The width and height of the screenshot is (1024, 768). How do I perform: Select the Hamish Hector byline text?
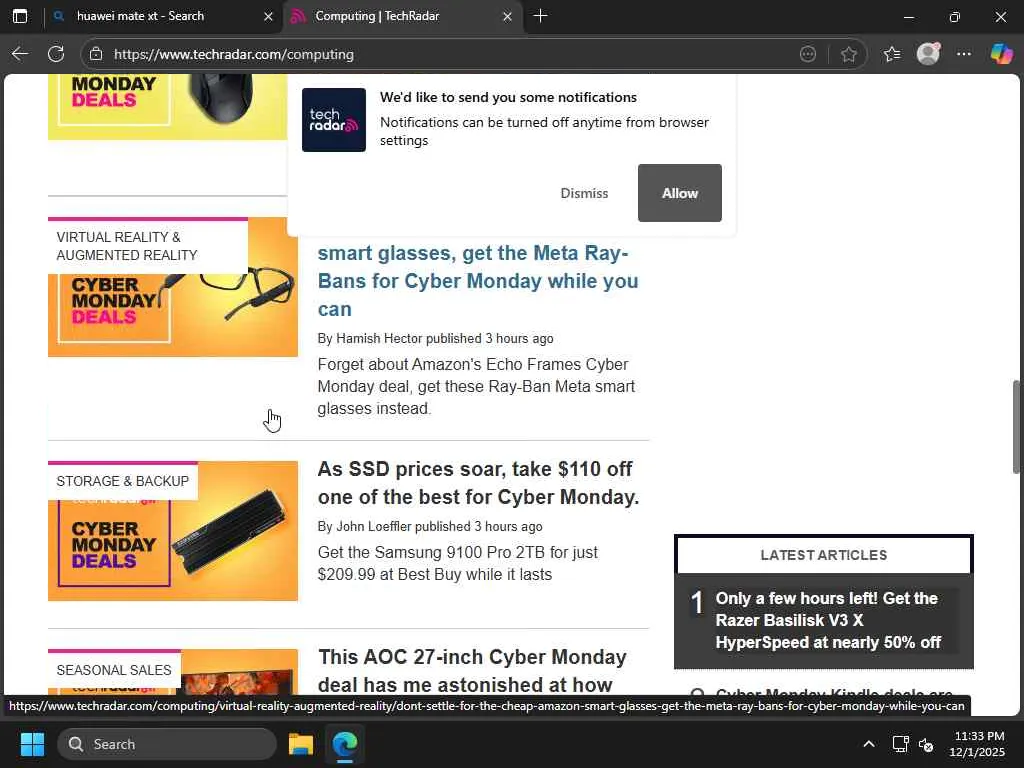click(x=435, y=338)
